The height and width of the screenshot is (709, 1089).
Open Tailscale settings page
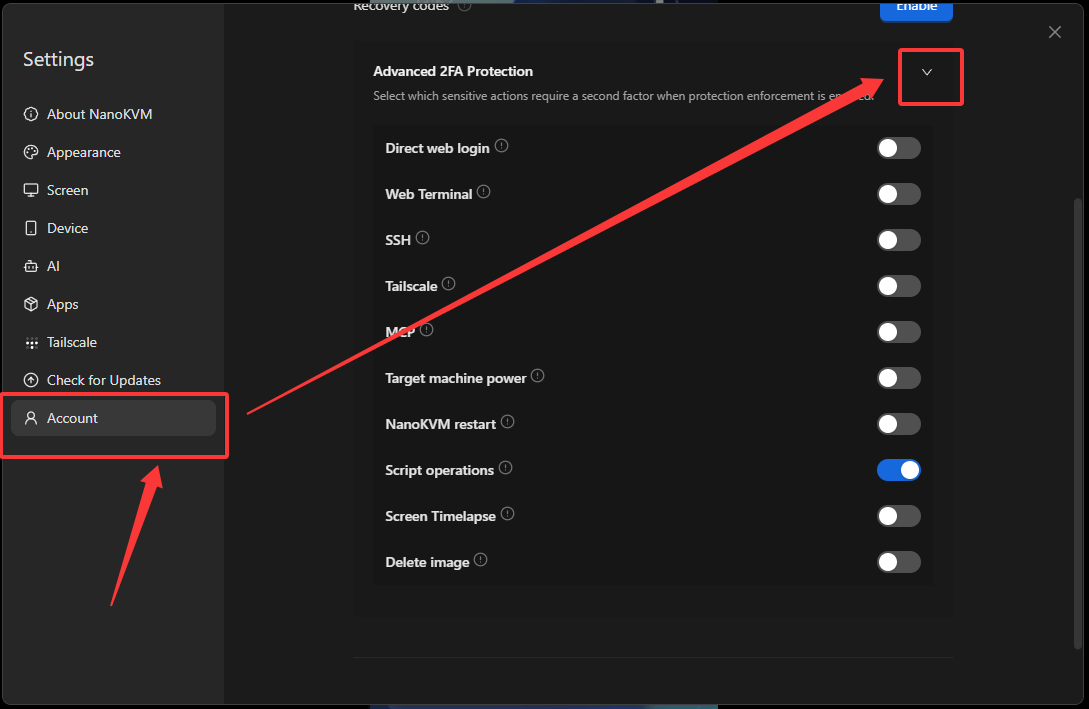pos(113,342)
